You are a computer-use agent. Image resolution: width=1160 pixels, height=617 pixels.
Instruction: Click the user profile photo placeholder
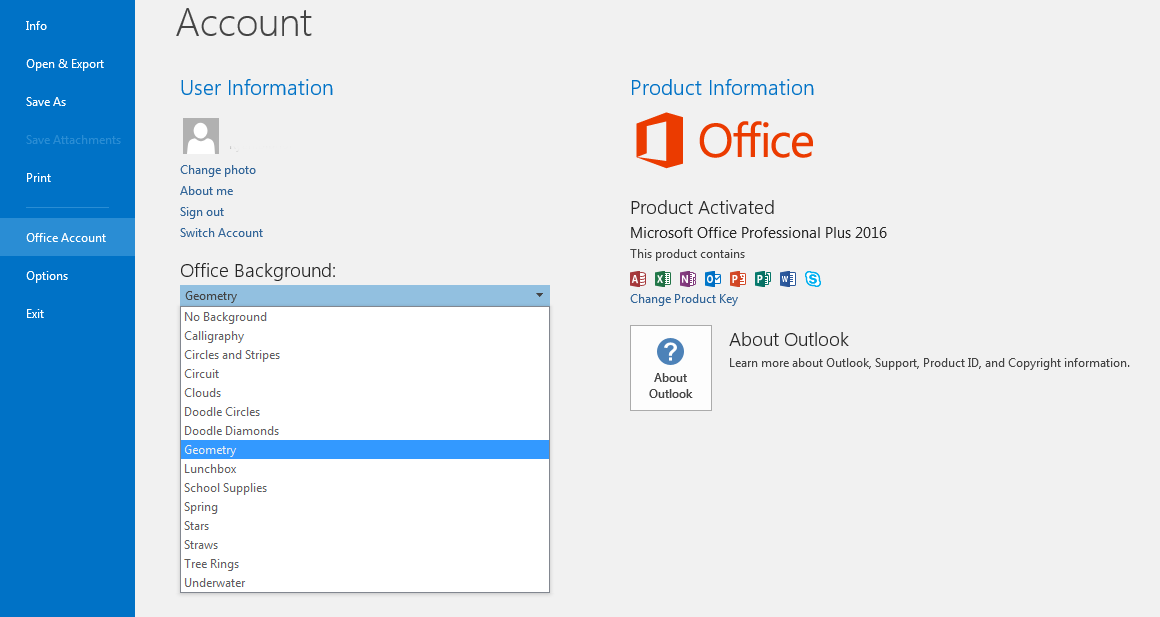(x=200, y=136)
